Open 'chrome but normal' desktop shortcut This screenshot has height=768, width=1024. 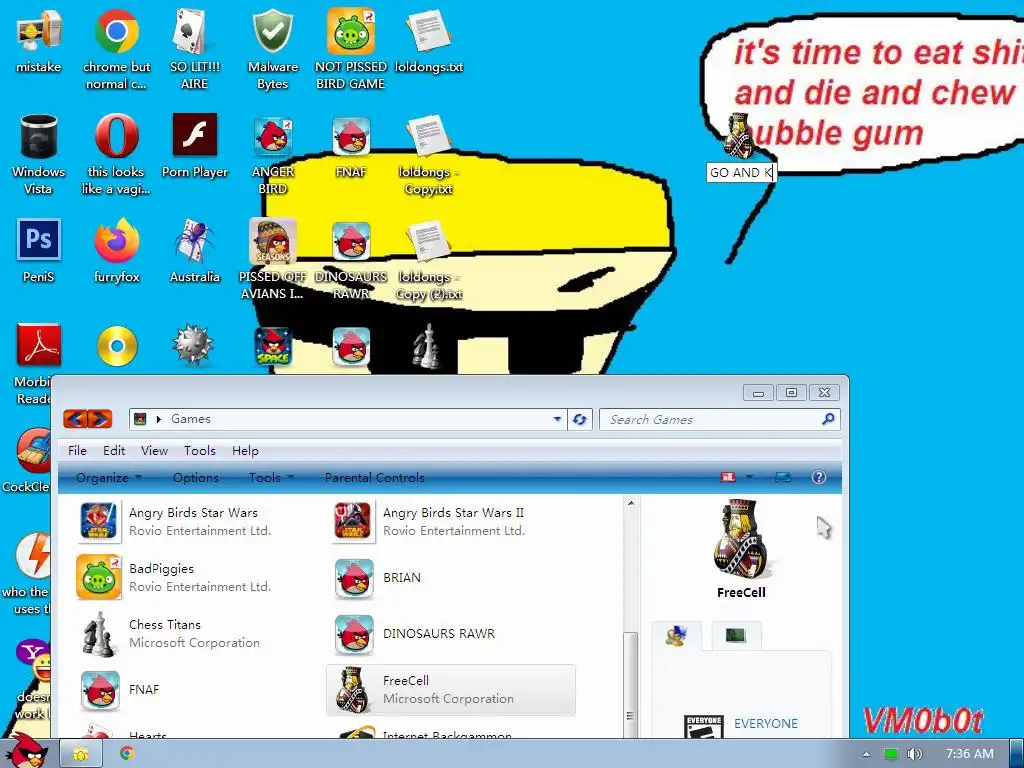click(116, 49)
